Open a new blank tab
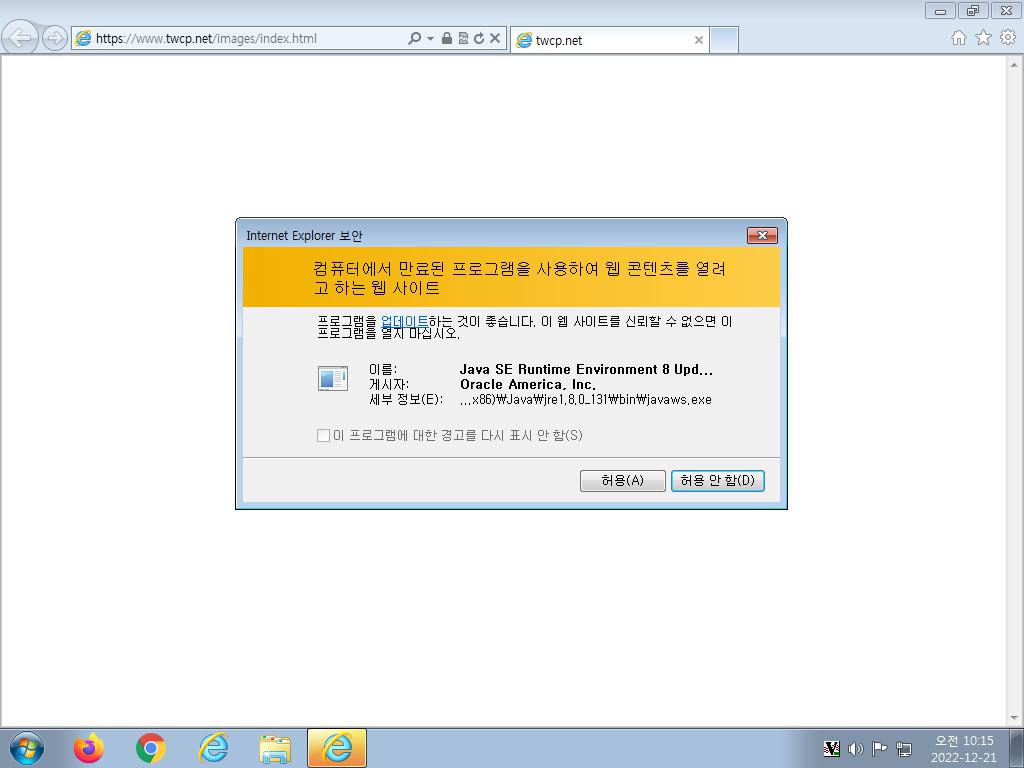Viewport: 1024px width, 768px height. 724,40
